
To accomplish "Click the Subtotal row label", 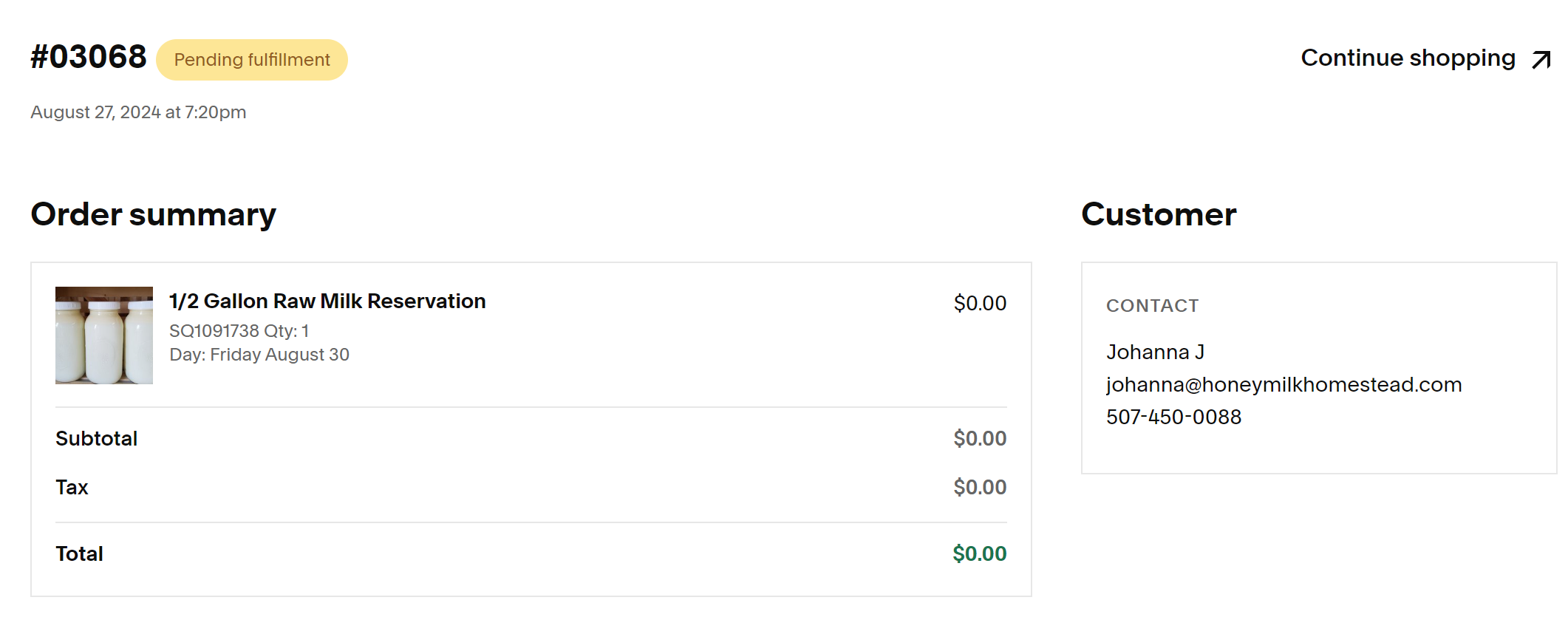I will (x=97, y=438).
